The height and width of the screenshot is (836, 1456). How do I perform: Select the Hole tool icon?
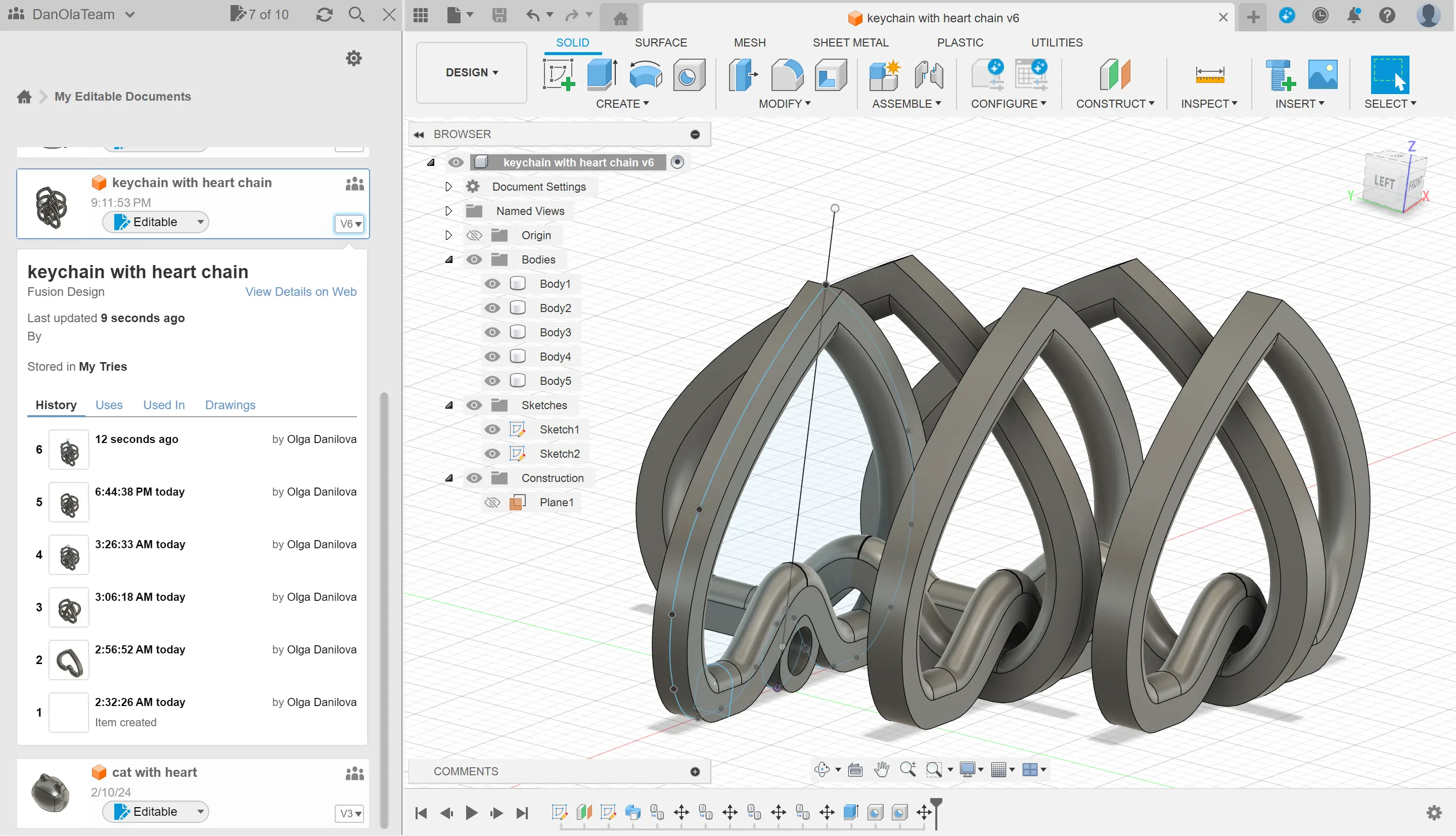pyautogui.click(x=689, y=75)
